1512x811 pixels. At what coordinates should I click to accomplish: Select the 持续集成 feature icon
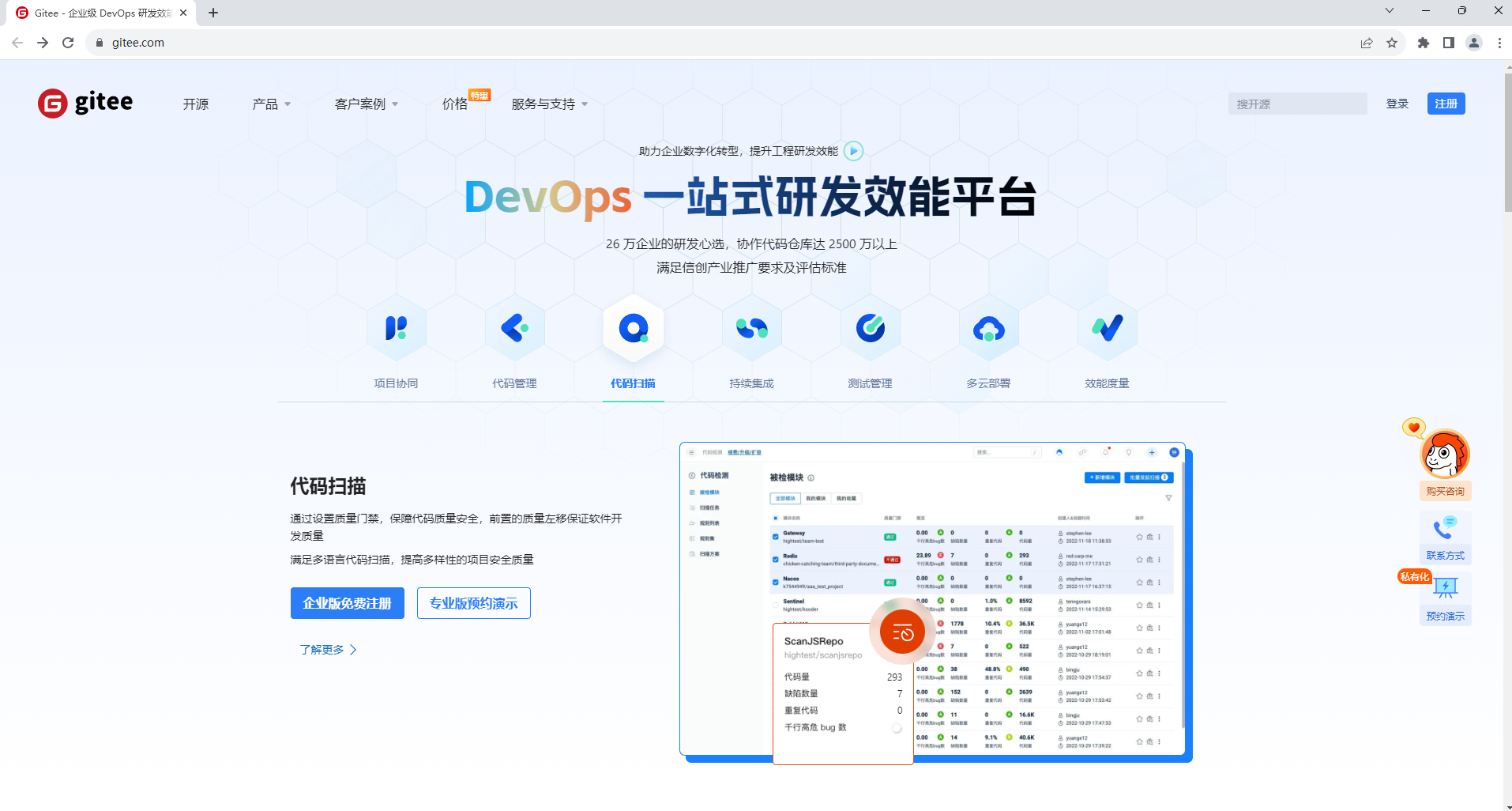point(751,327)
